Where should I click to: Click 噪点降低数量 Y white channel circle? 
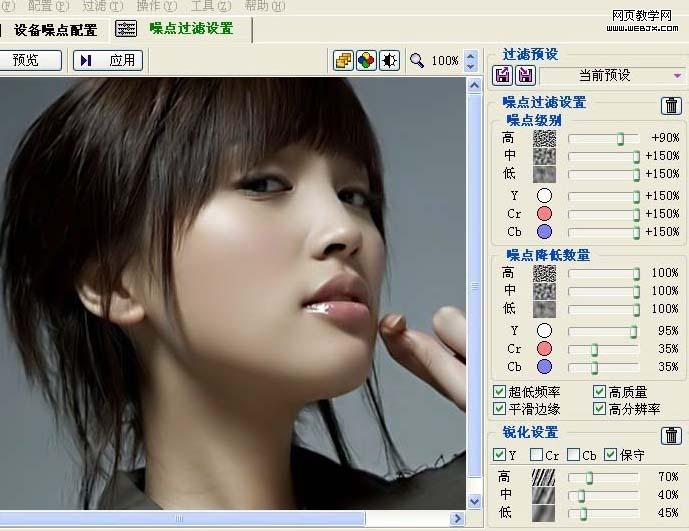[544, 331]
